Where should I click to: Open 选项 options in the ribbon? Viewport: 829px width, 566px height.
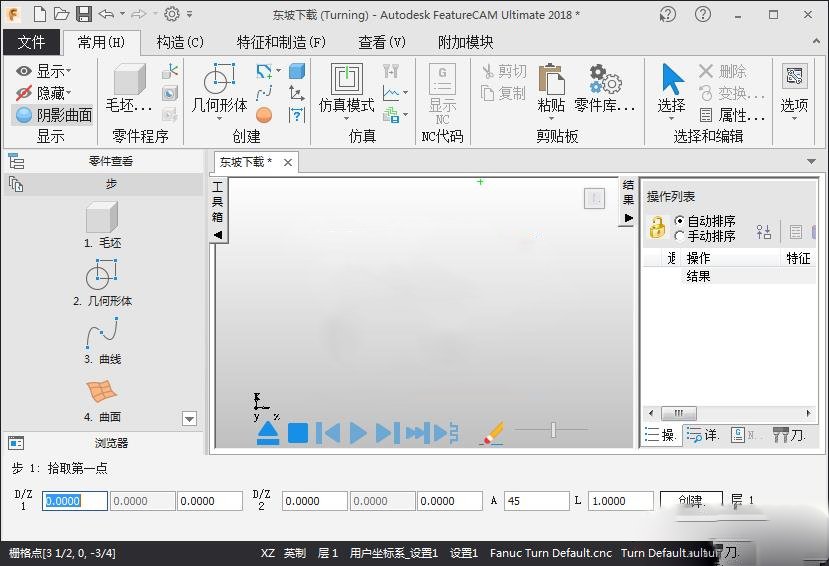coord(794,90)
